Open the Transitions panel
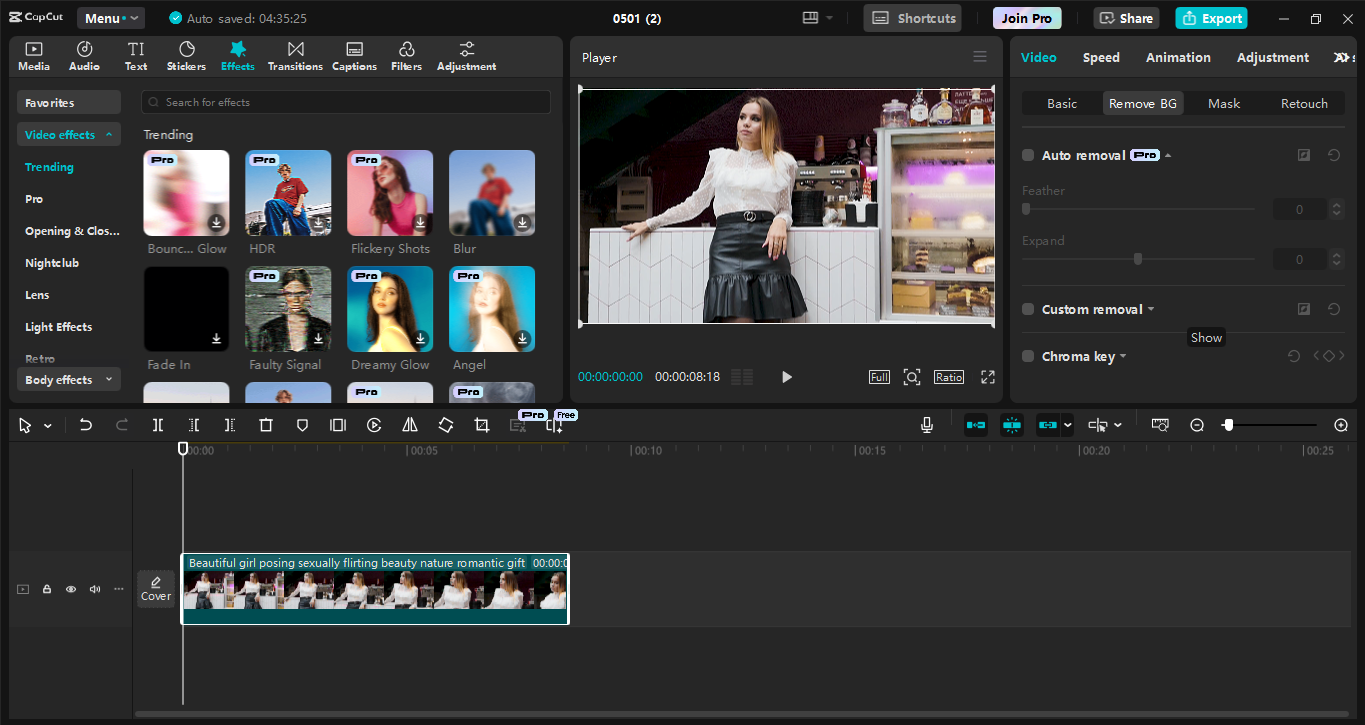 point(295,55)
